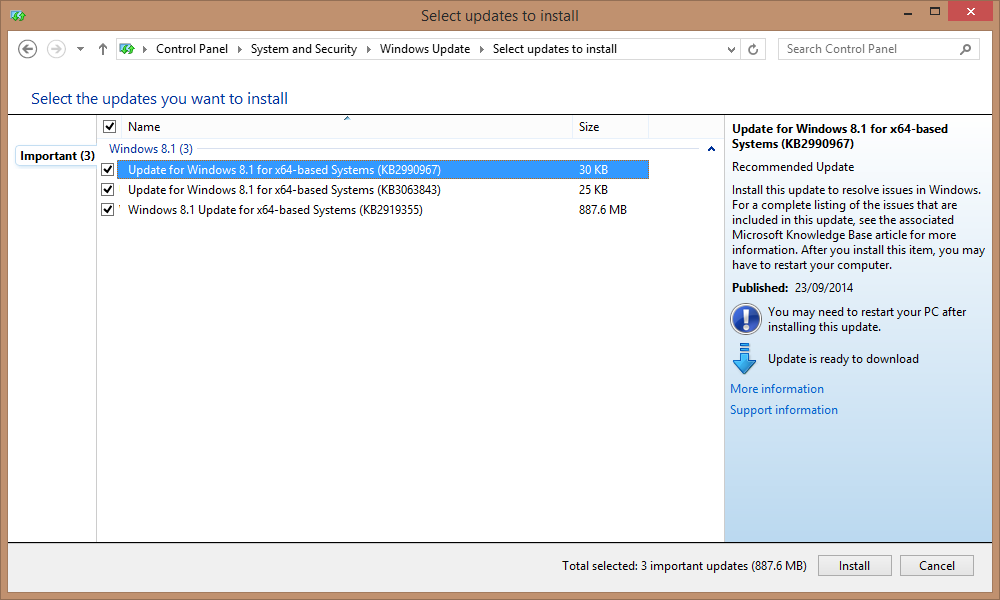Open the recent locations dropdown arrow

click(80, 49)
